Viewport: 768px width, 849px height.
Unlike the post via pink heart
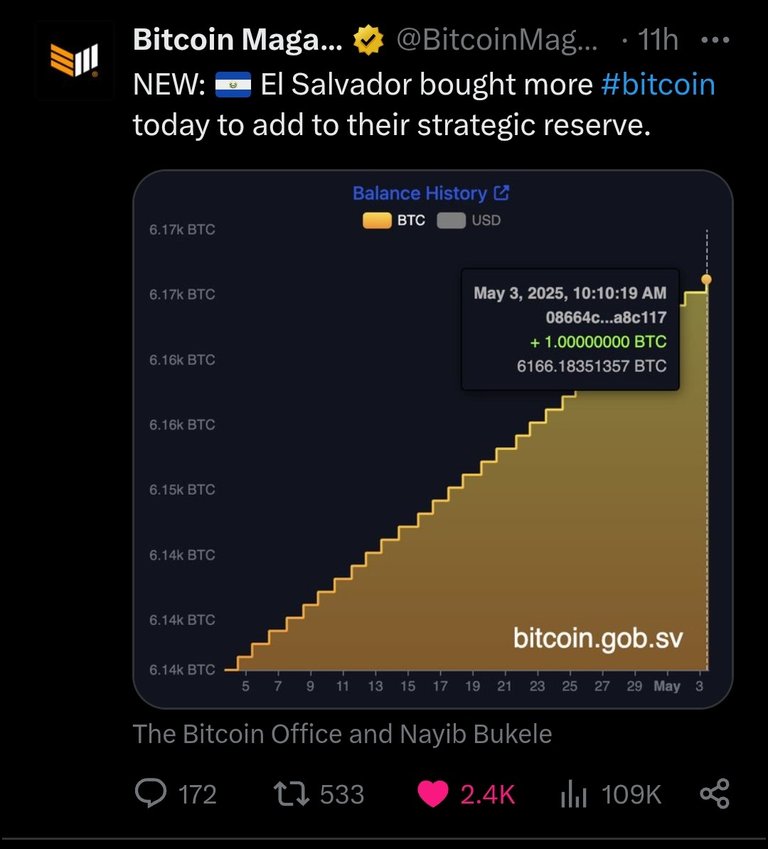tap(433, 794)
